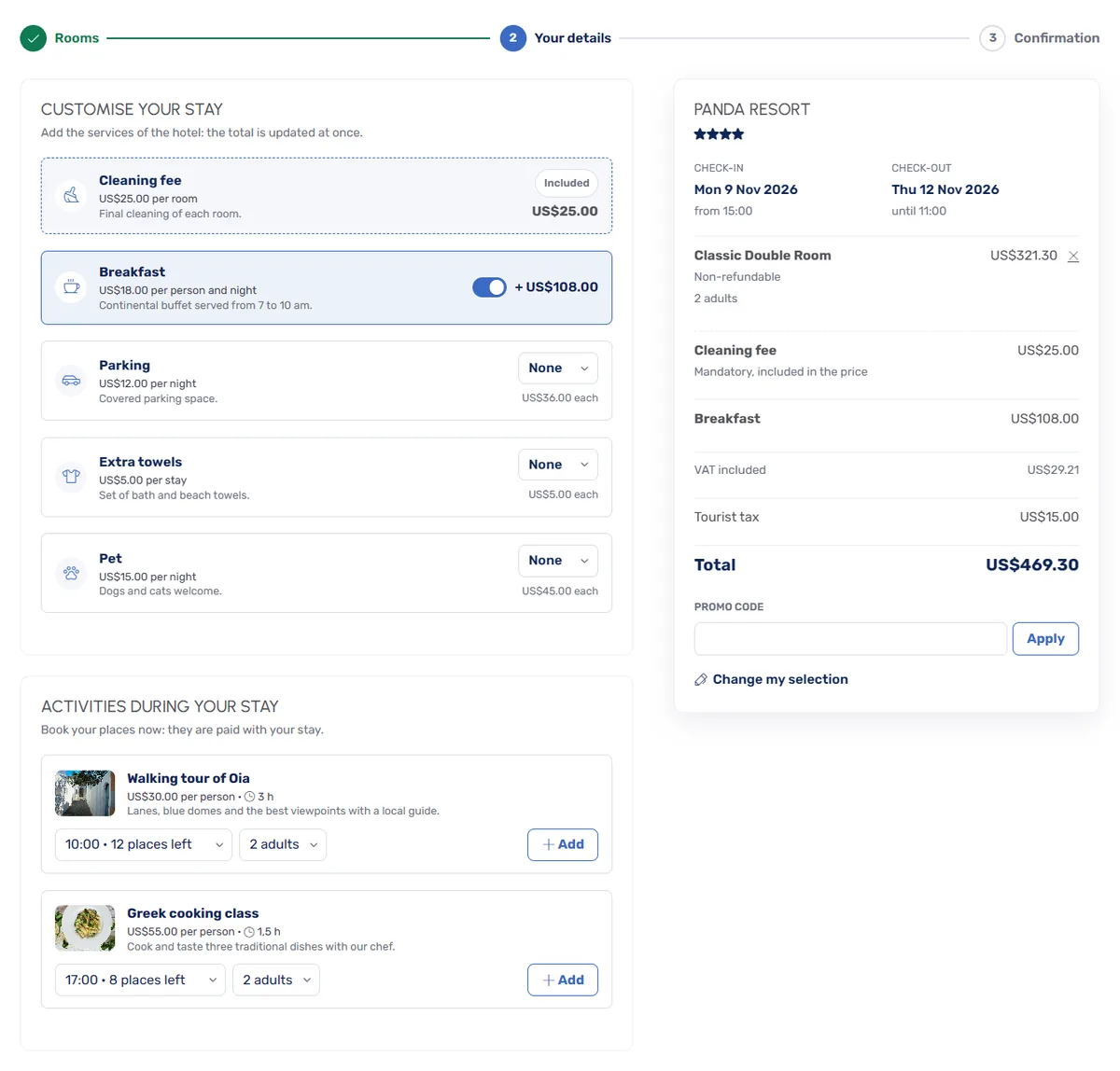This screenshot has width=1120, height=1071.
Task: Click the US$36.00 each parking price
Action: [x=560, y=398]
